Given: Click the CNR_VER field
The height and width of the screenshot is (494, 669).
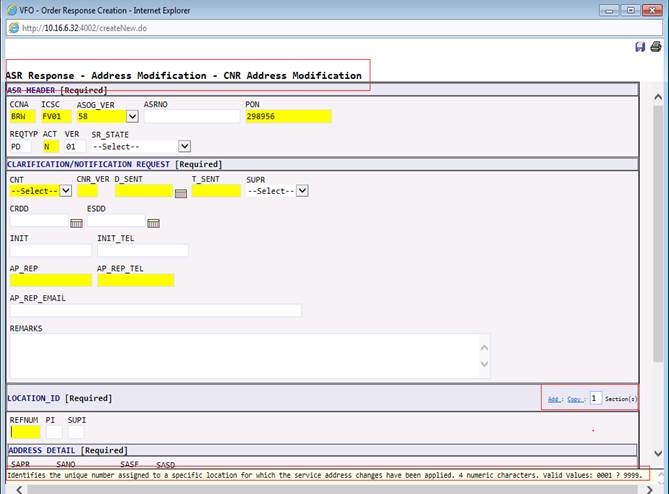Looking at the screenshot, I should 87,191.
